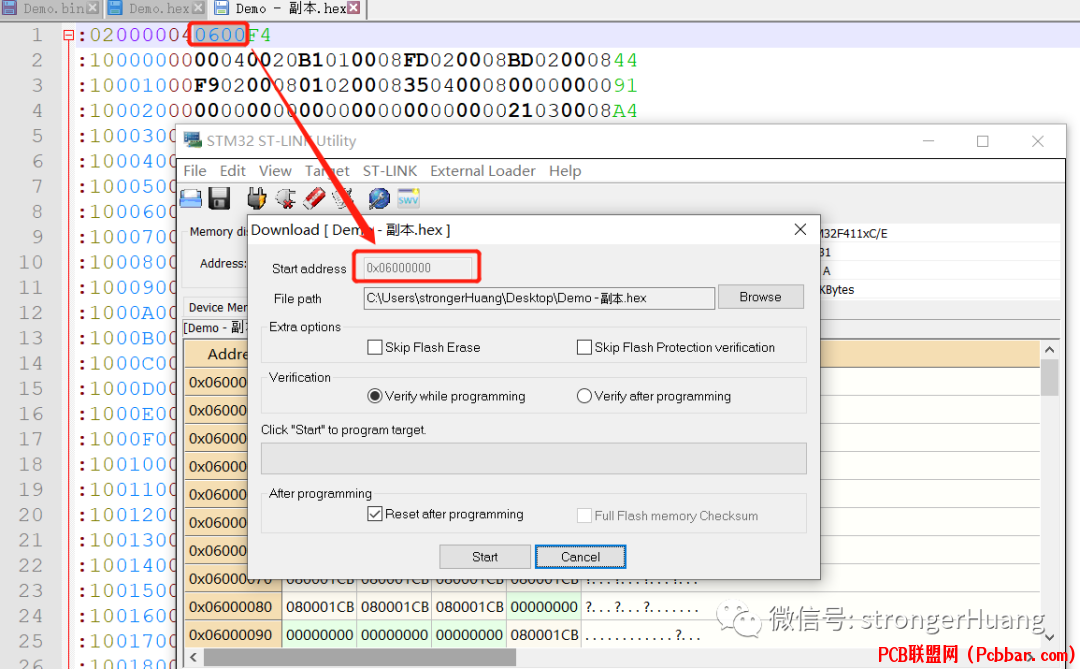This screenshot has width=1080, height=669.
Task: Select Verify while programming radio button
Action: (375, 396)
